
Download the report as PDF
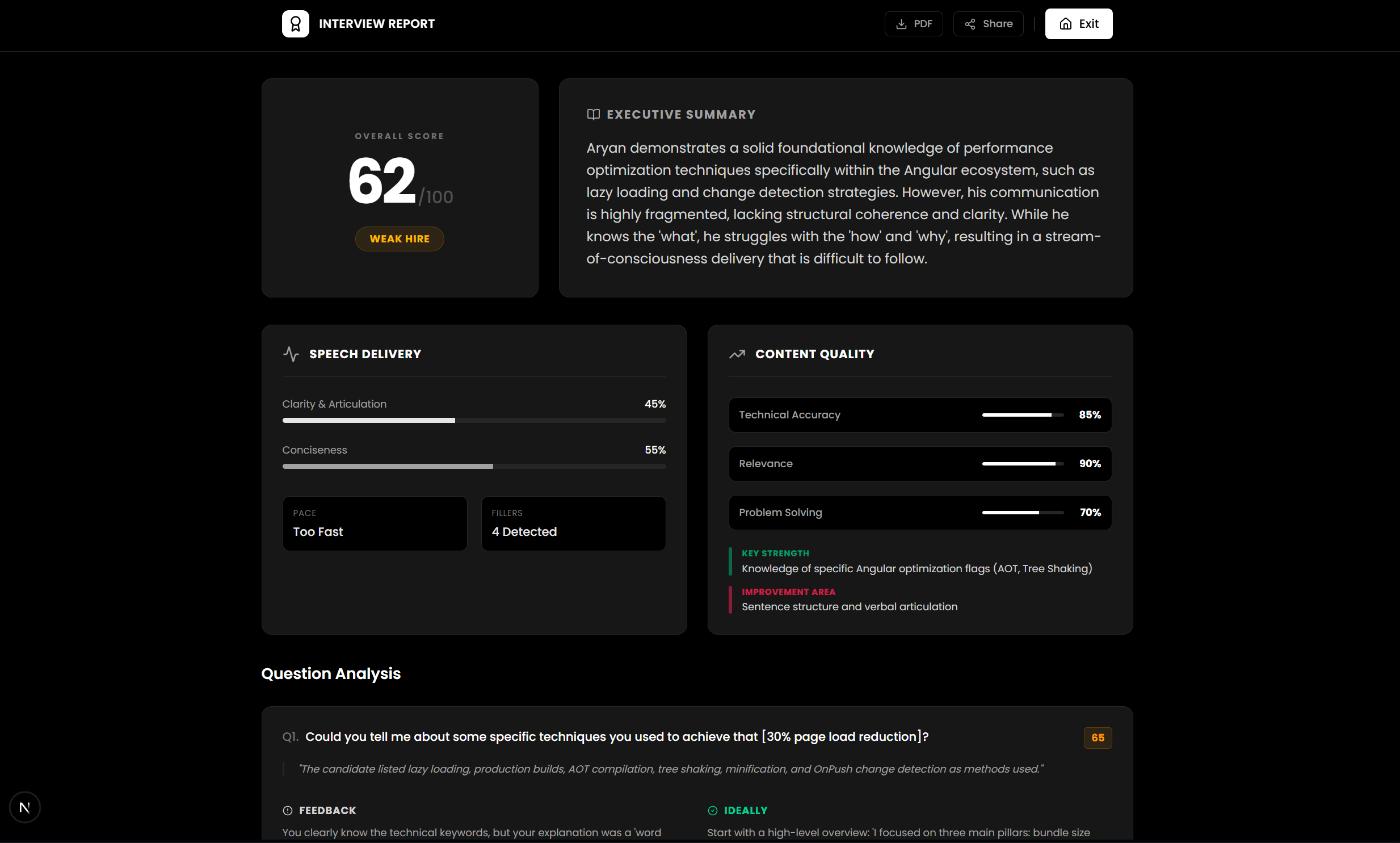[x=913, y=24]
